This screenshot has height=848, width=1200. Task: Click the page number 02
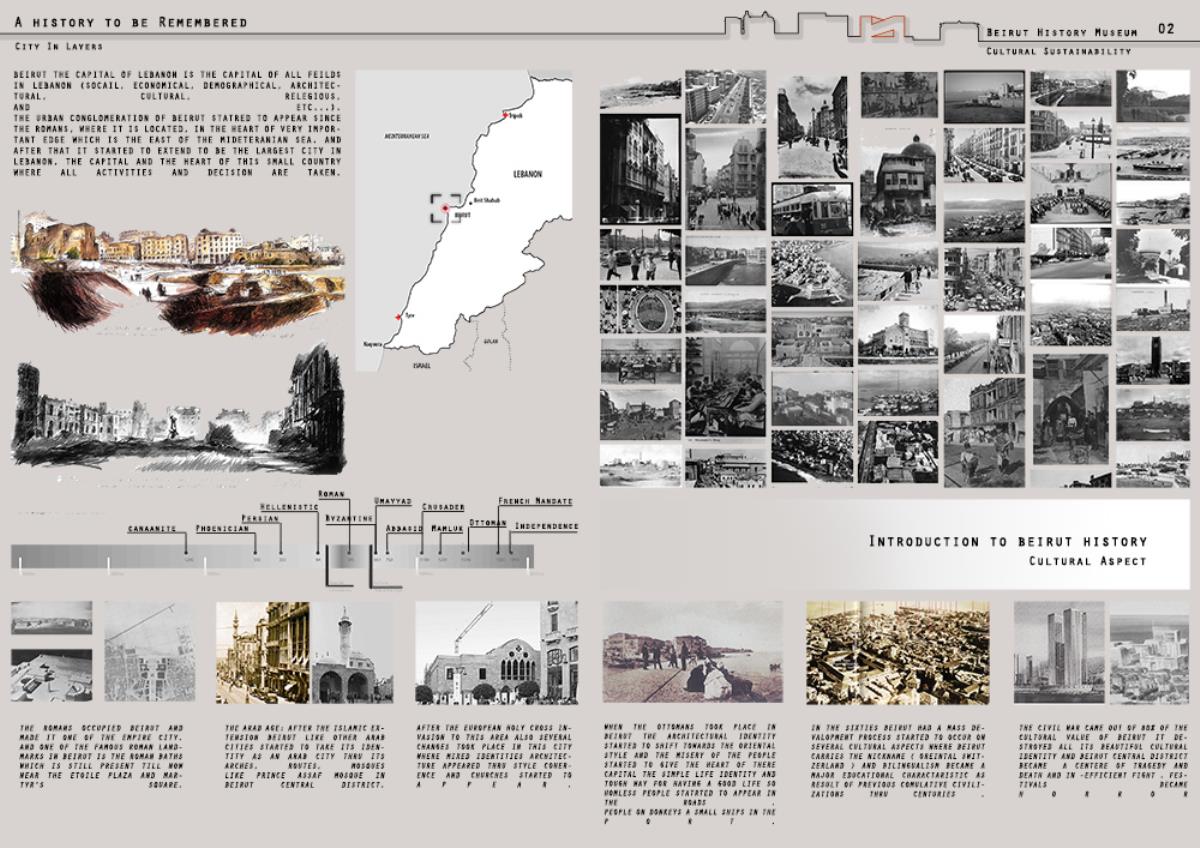1166,29
